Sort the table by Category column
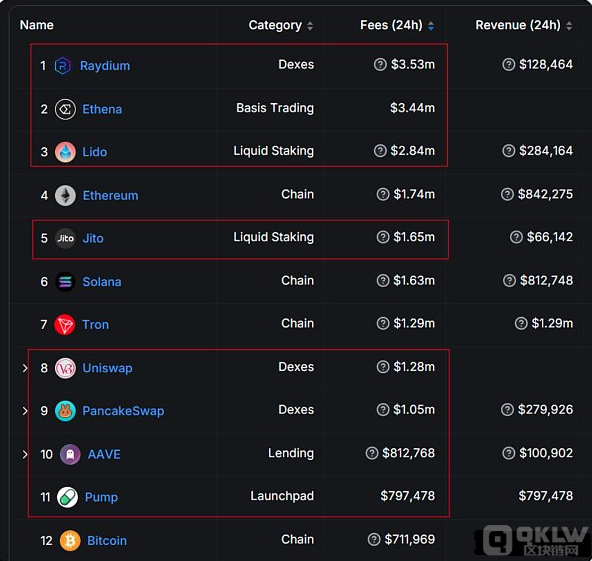The image size is (592, 561). 281,25
